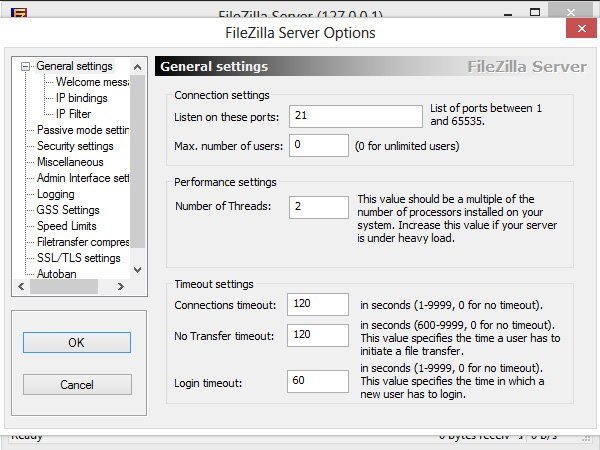Open the Welcome message settings page
This screenshot has height=450, width=600.
92,82
